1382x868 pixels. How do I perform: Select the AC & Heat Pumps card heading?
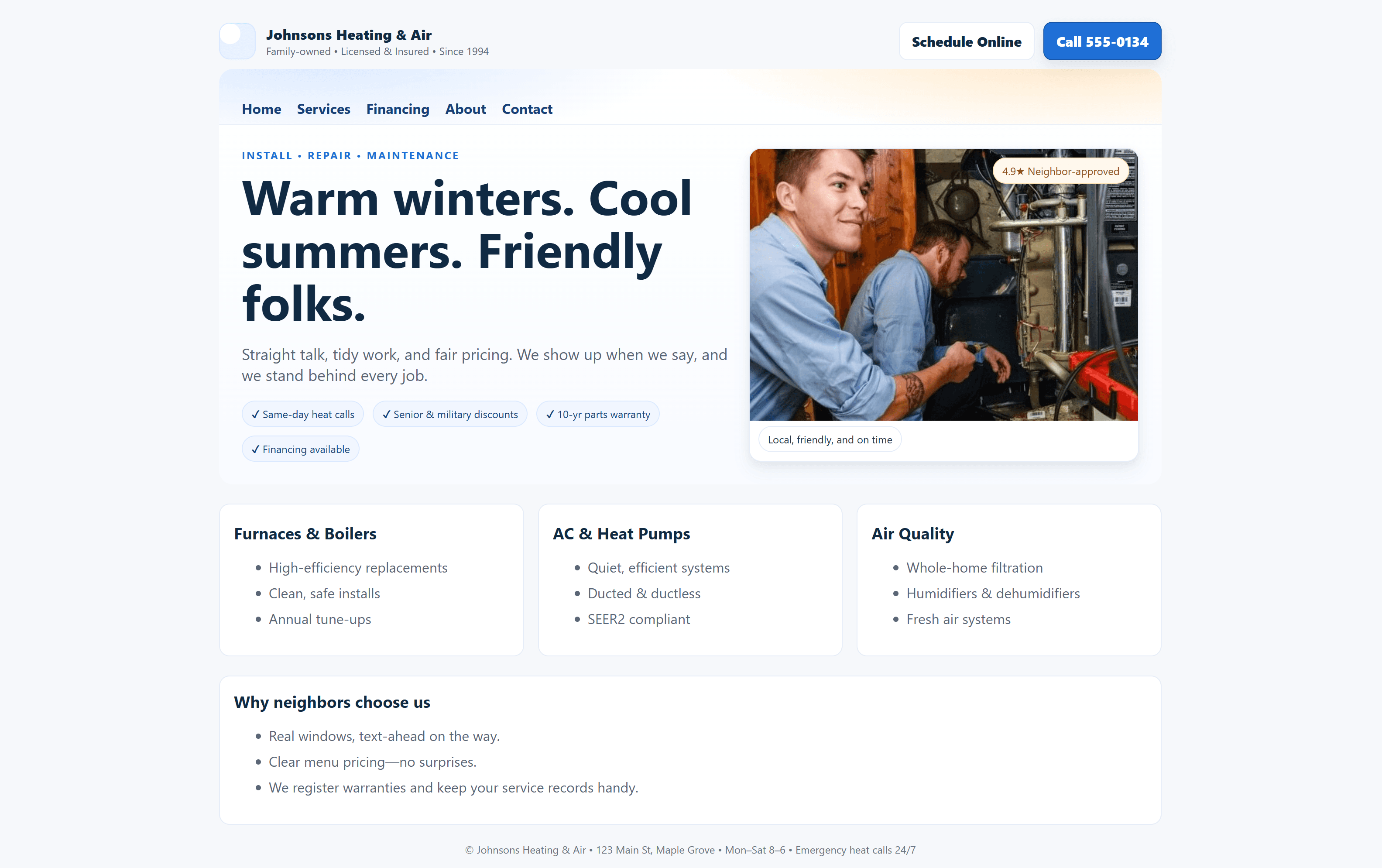621,534
